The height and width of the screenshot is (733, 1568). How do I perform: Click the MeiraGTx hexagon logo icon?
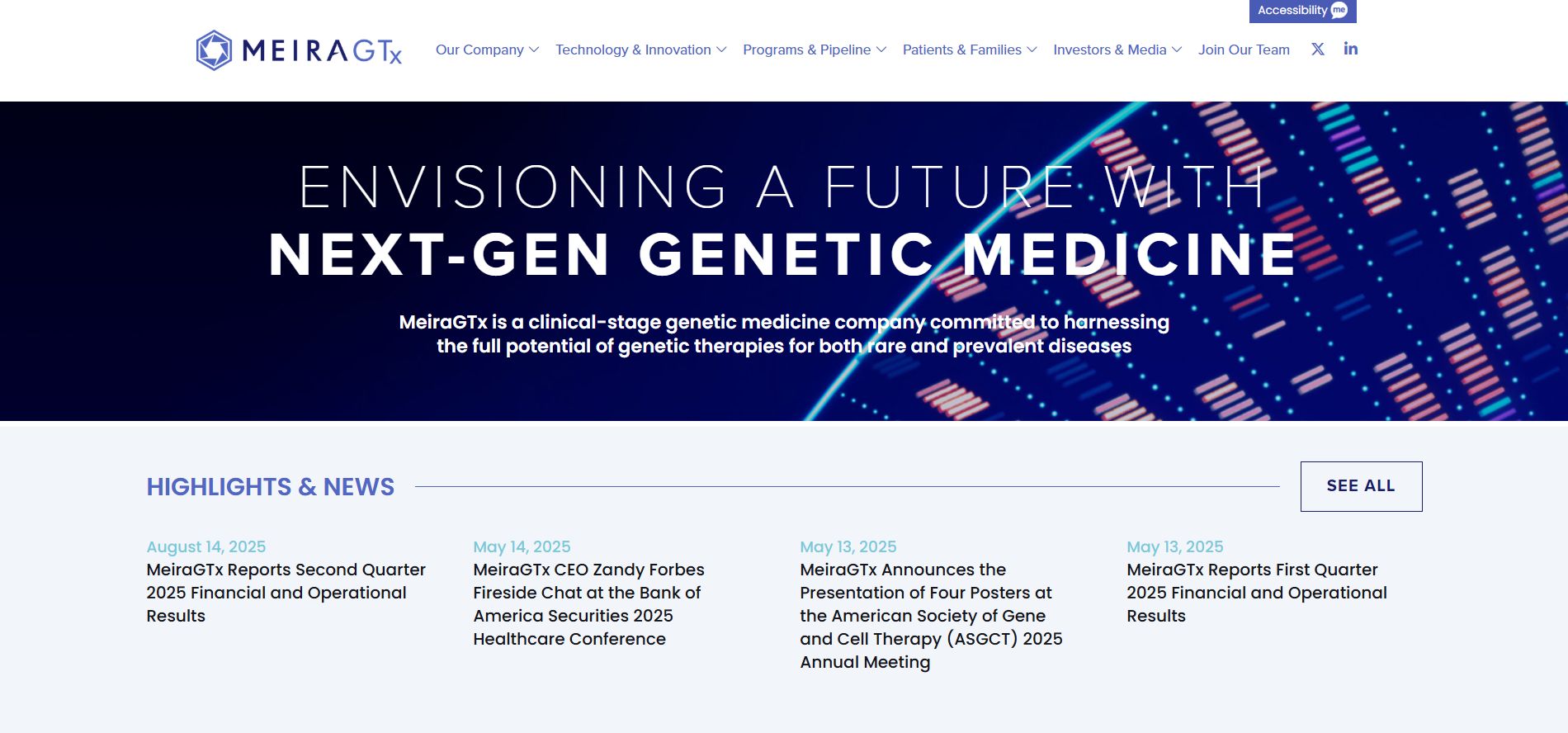[214, 50]
